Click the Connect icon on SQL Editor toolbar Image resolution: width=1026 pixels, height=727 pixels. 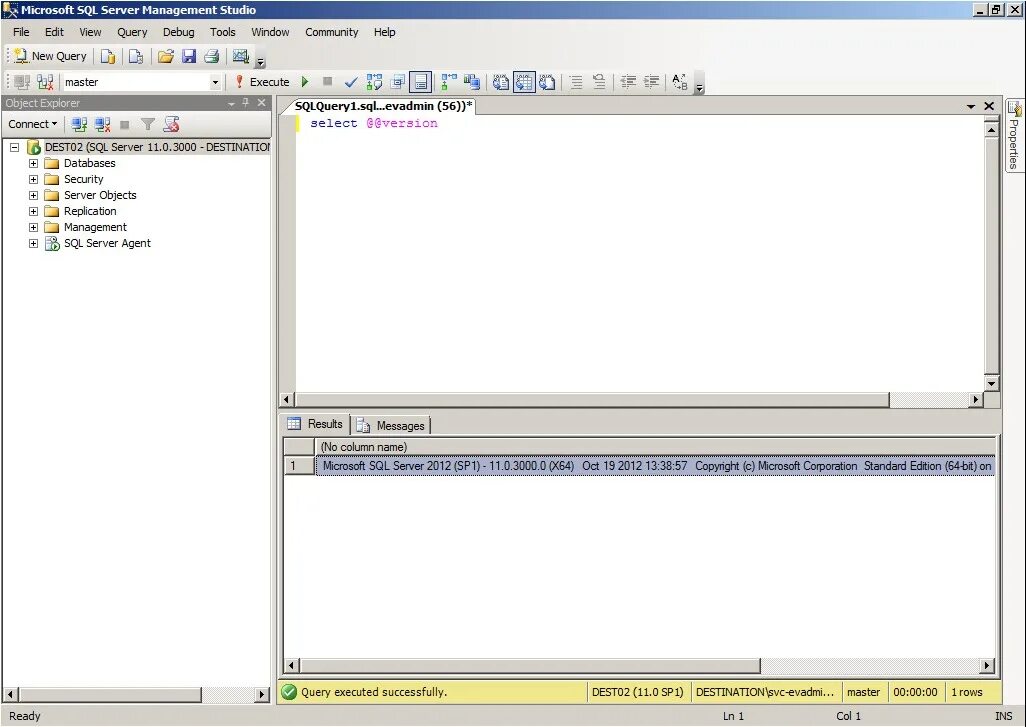22,82
